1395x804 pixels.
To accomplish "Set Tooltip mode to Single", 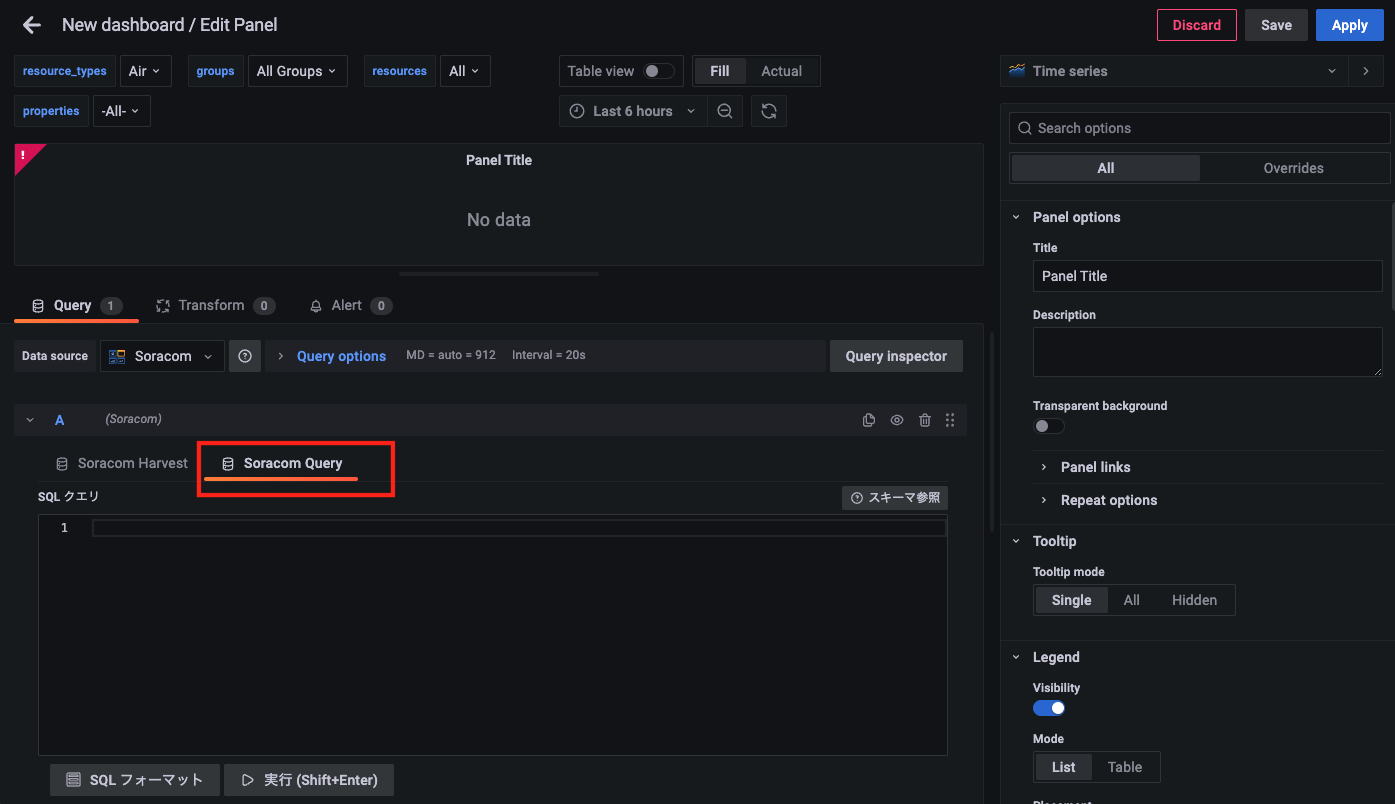I will coord(1071,600).
